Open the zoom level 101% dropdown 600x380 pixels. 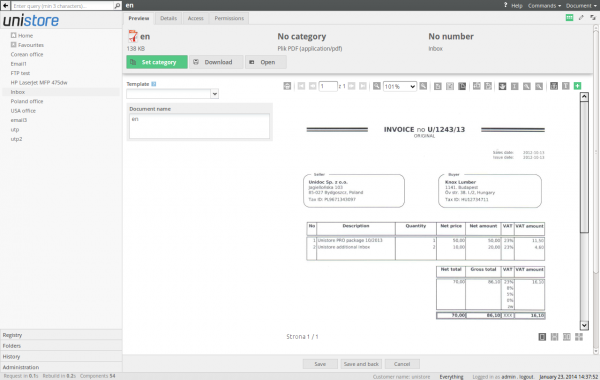[400, 86]
